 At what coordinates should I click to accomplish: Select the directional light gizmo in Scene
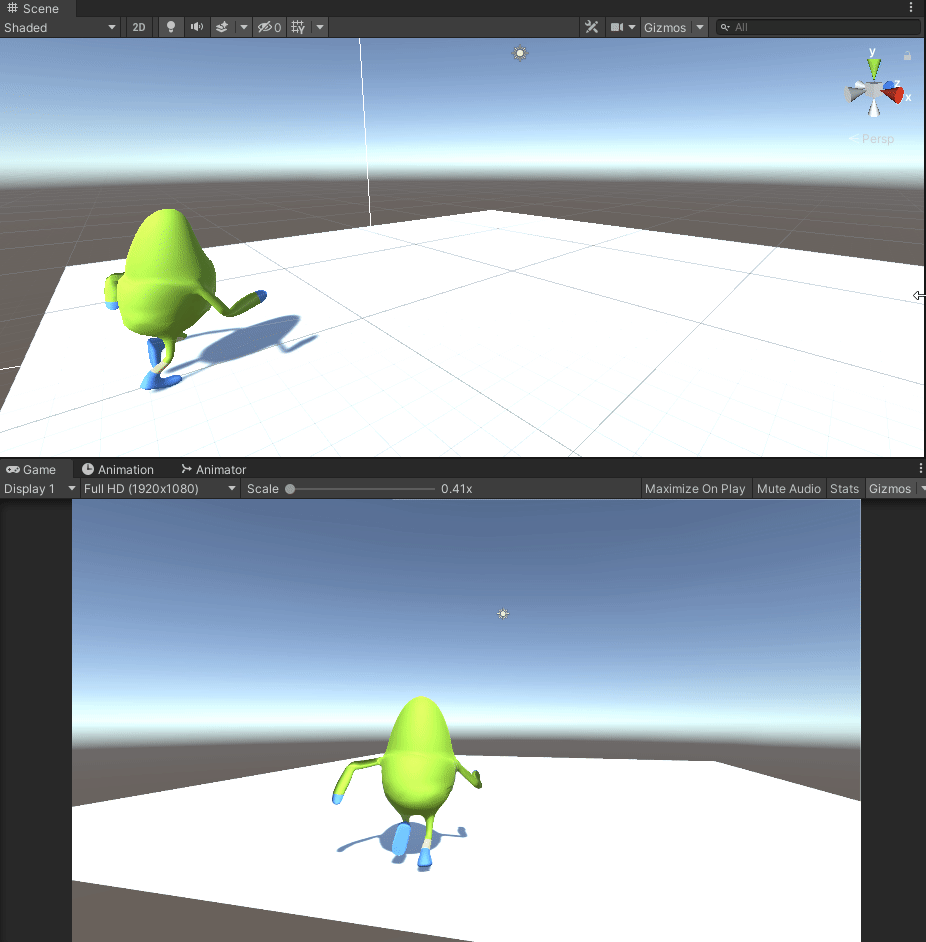pyautogui.click(x=520, y=53)
